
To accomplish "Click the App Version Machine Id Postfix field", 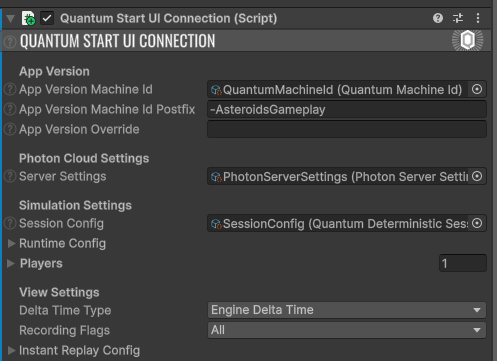I will point(347,110).
